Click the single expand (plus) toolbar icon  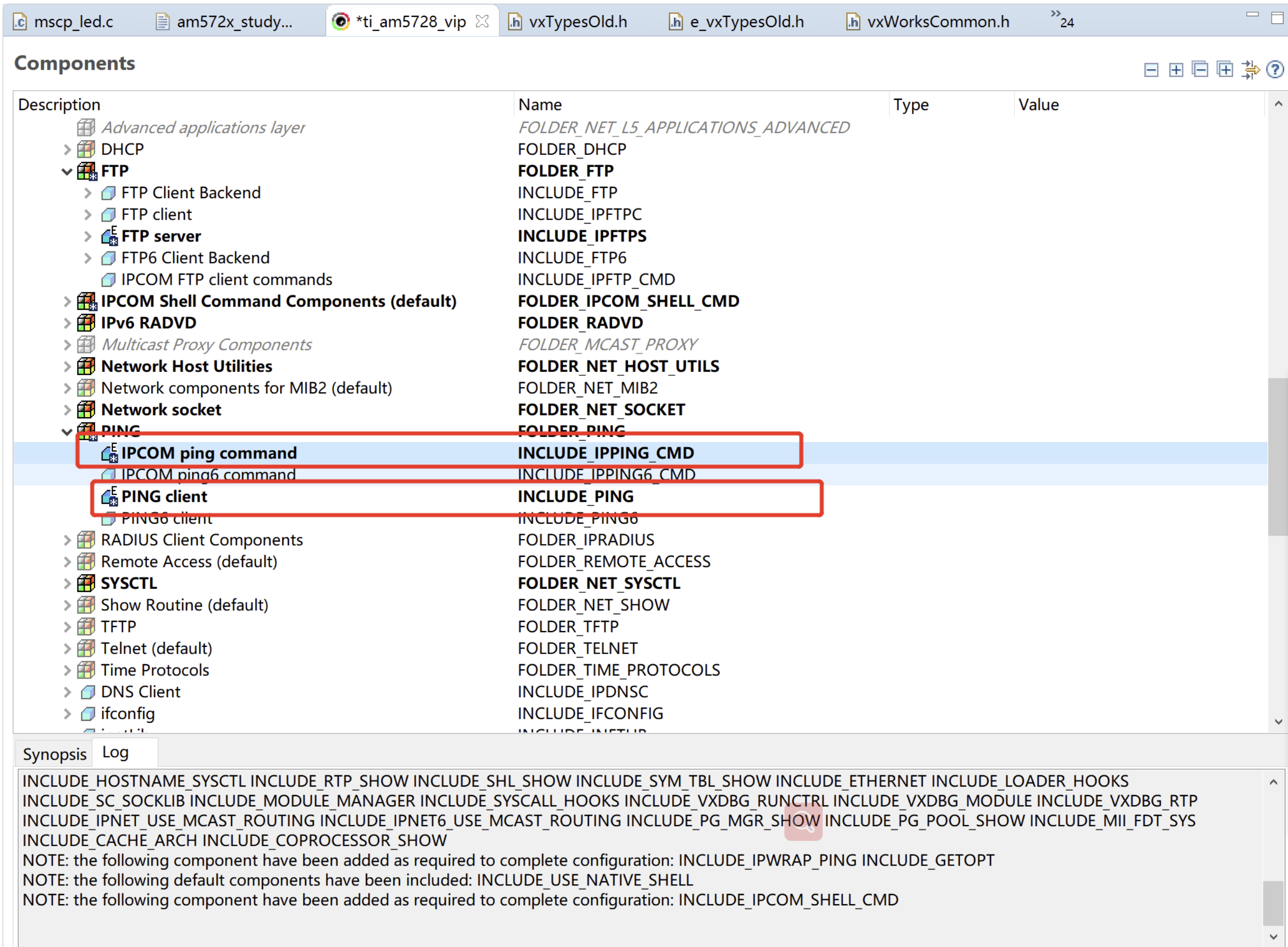coord(1175,70)
